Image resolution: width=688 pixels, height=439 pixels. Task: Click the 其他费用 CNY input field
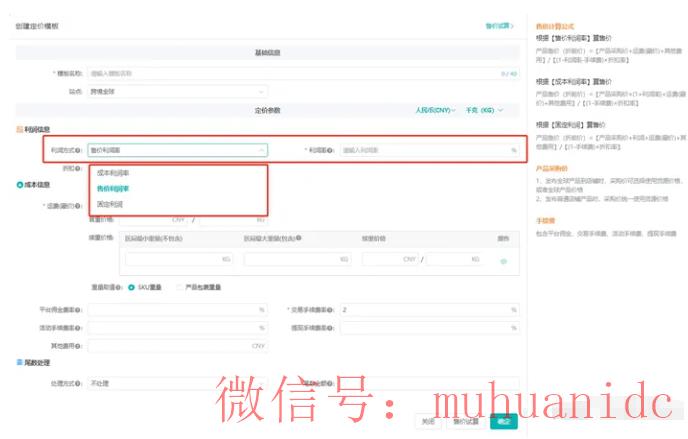point(177,346)
